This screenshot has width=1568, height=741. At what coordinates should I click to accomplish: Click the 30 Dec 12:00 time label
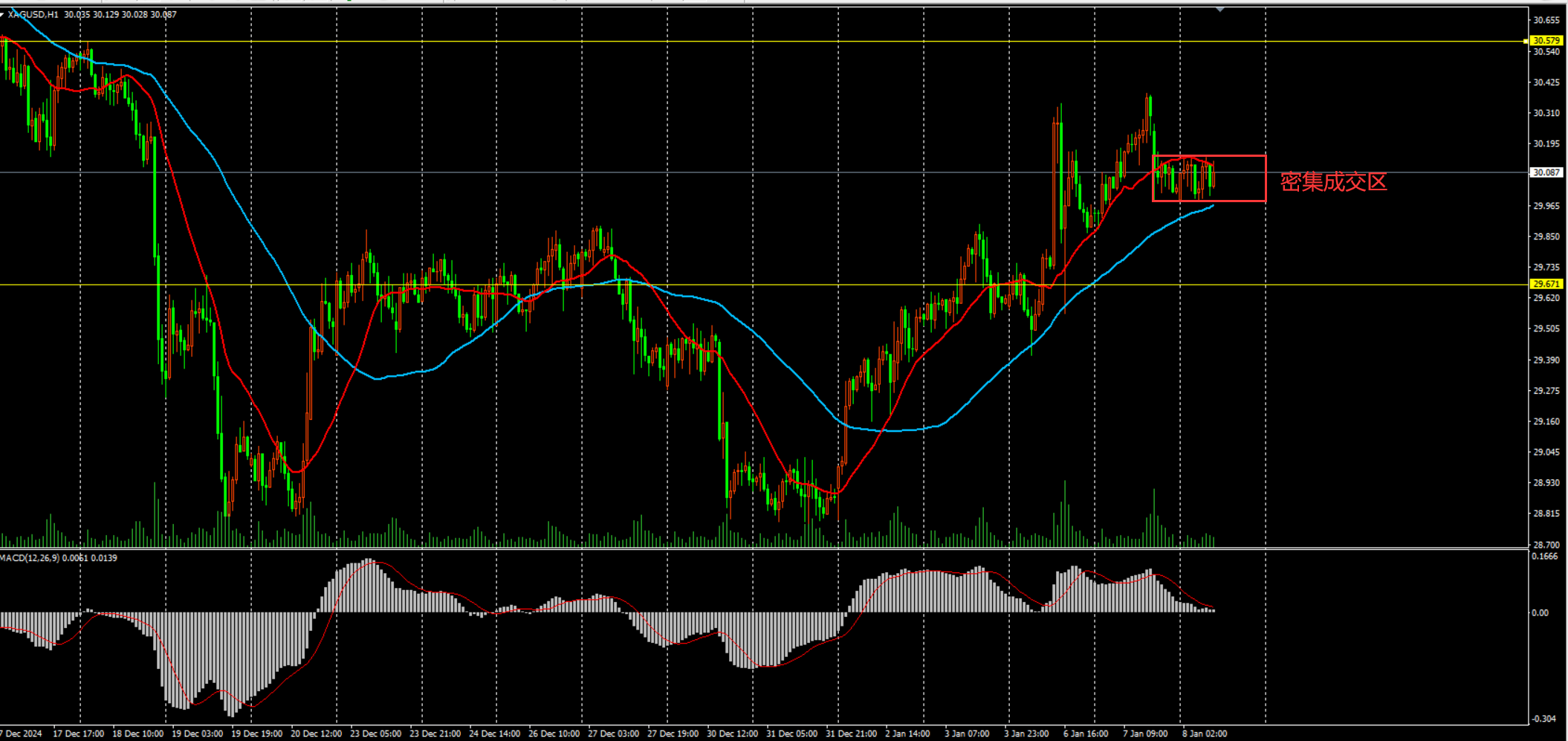tap(733, 734)
